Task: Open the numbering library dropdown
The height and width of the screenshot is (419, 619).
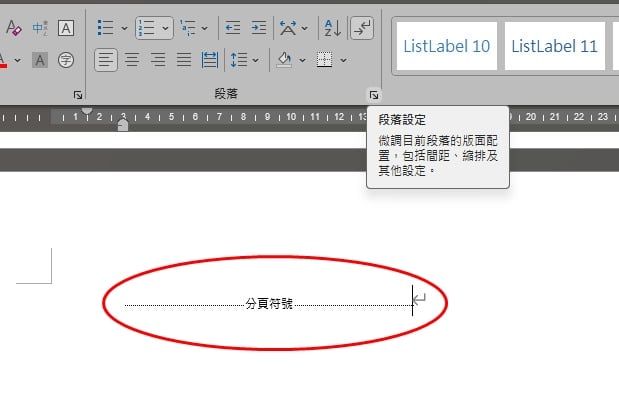Action: 165,28
